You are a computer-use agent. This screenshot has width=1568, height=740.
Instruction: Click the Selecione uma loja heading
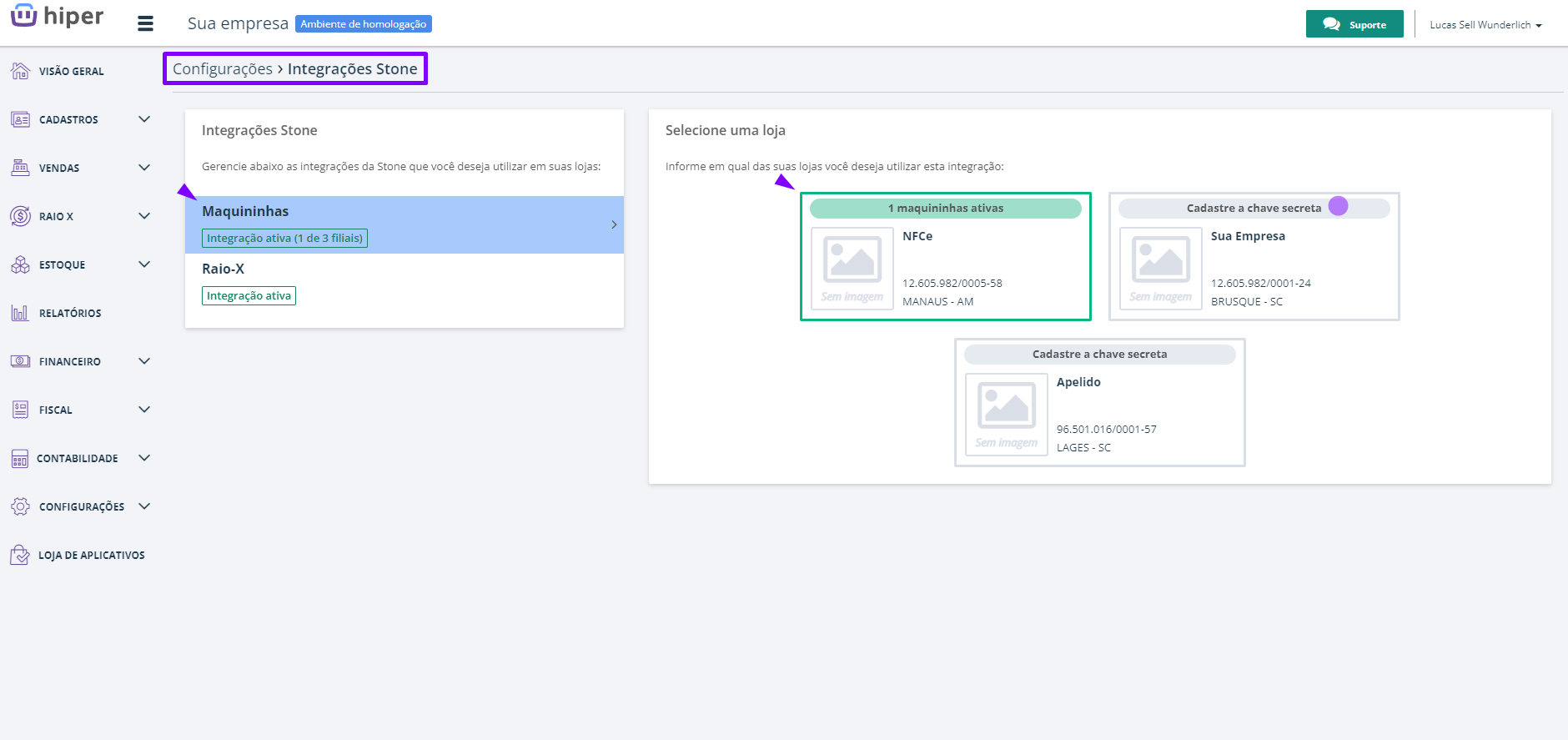[x=726, y=130]
